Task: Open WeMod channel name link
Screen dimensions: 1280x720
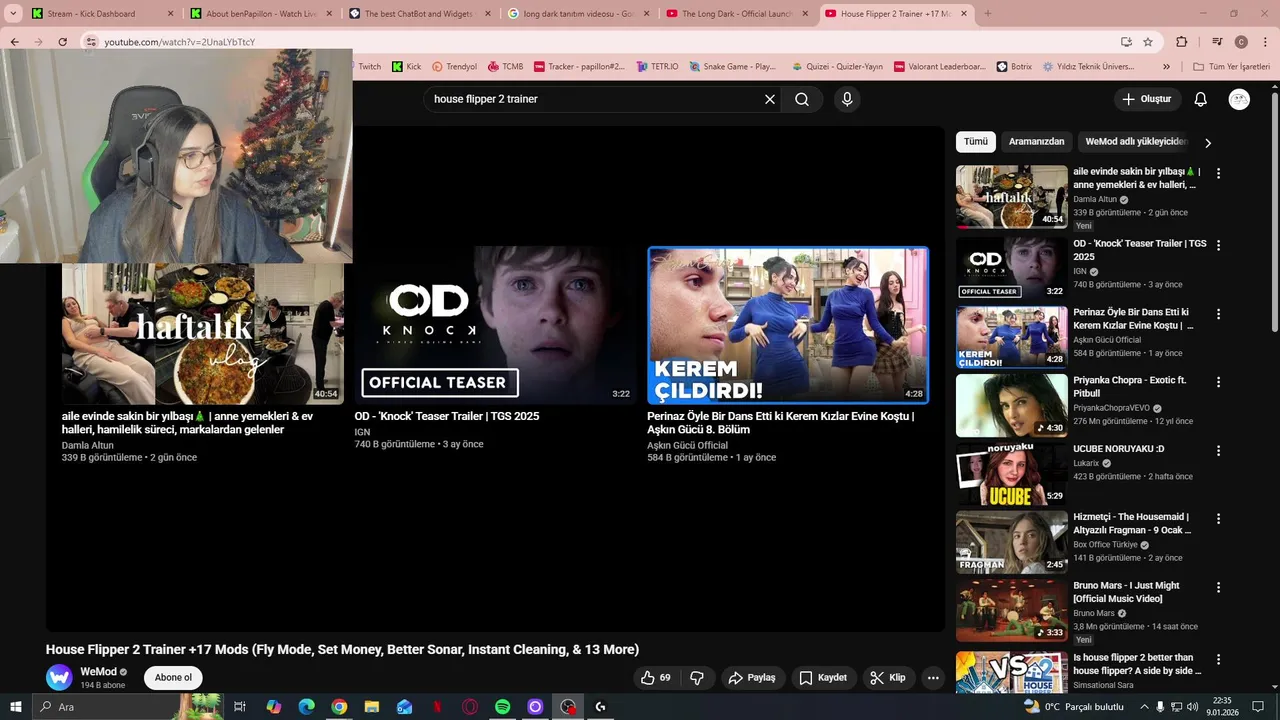Action: coord(98,672)
